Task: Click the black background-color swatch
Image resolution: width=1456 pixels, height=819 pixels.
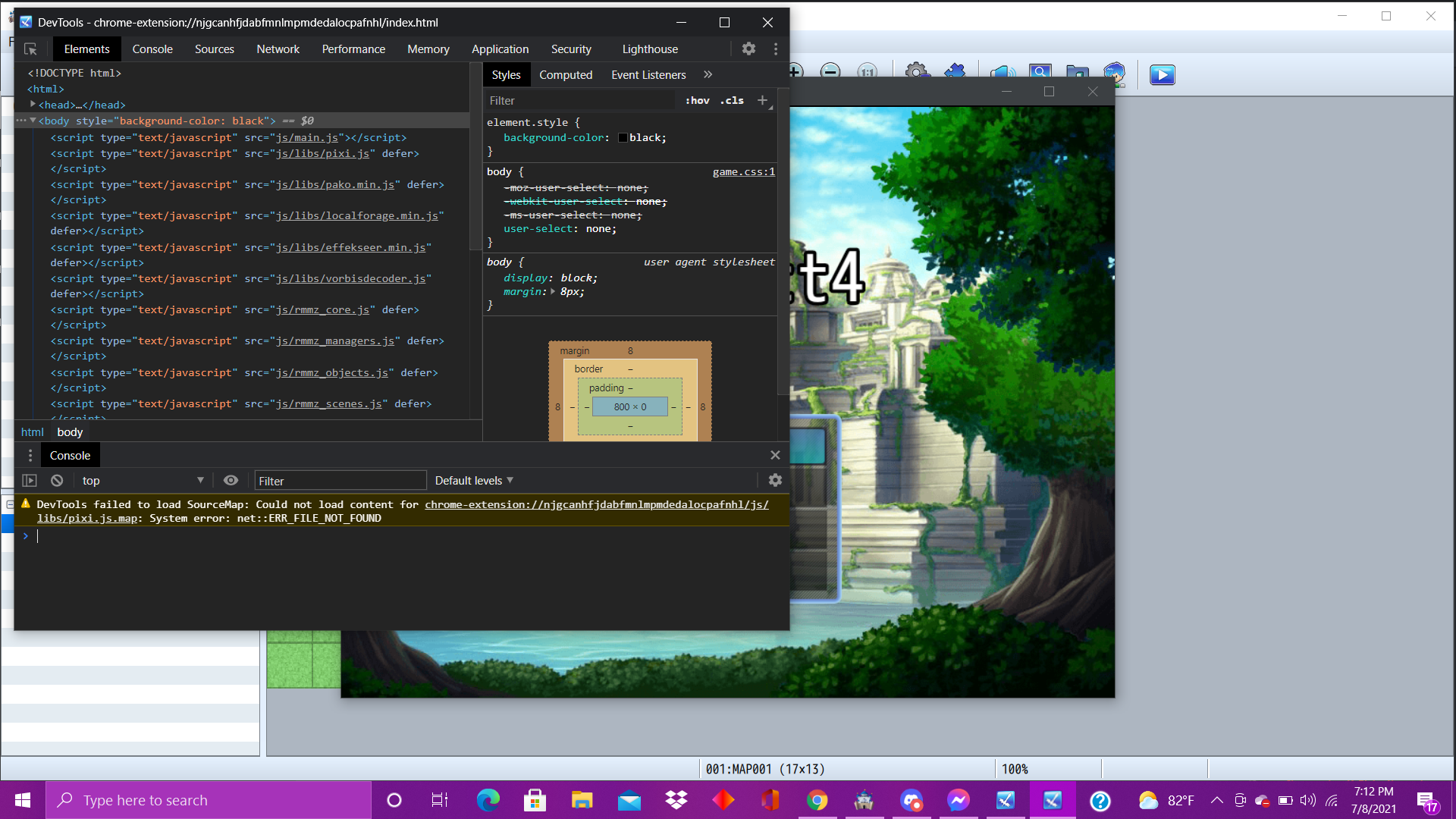Action: 623,138
